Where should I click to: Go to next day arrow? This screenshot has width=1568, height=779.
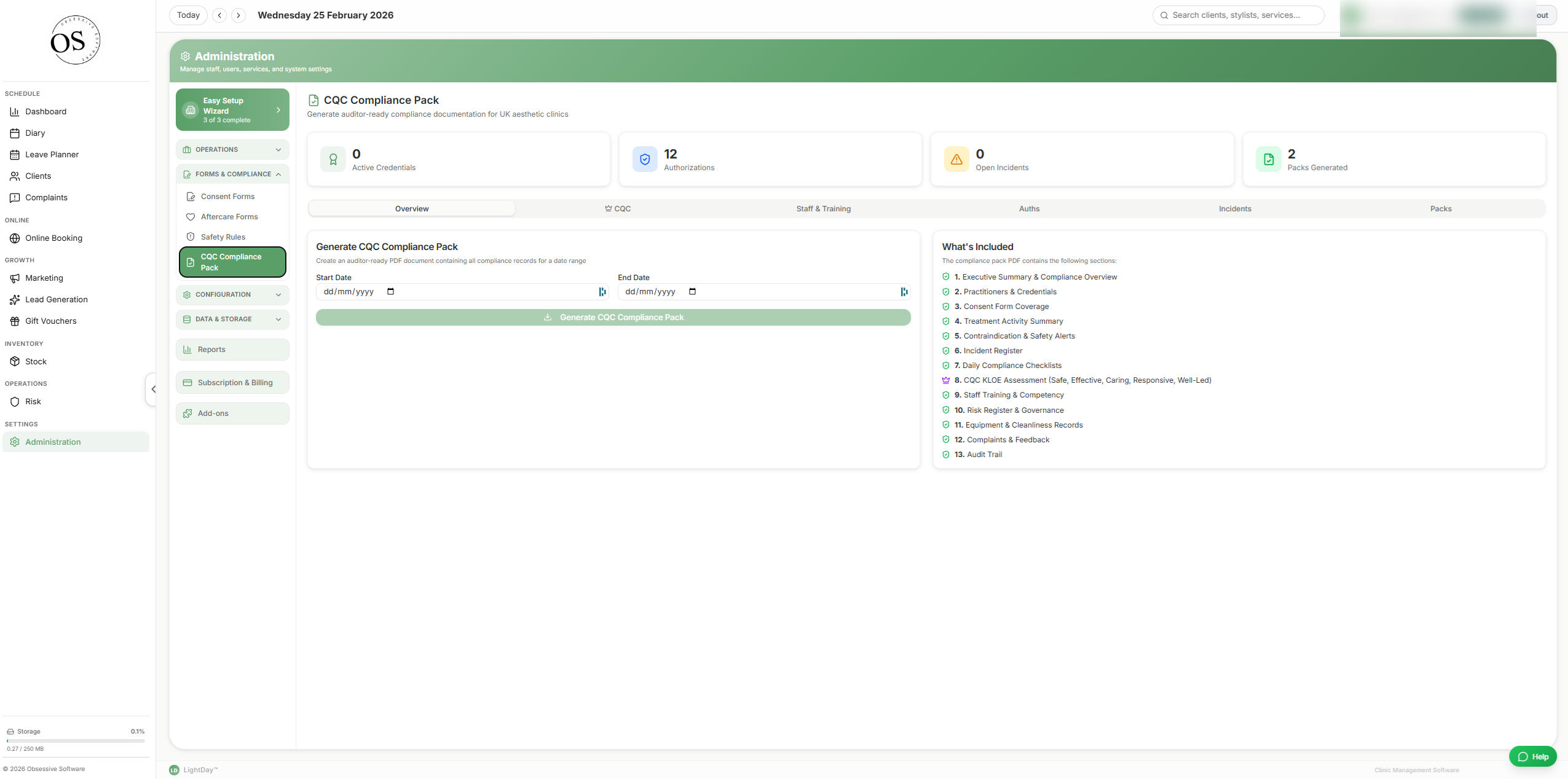[x=238, y=15]
